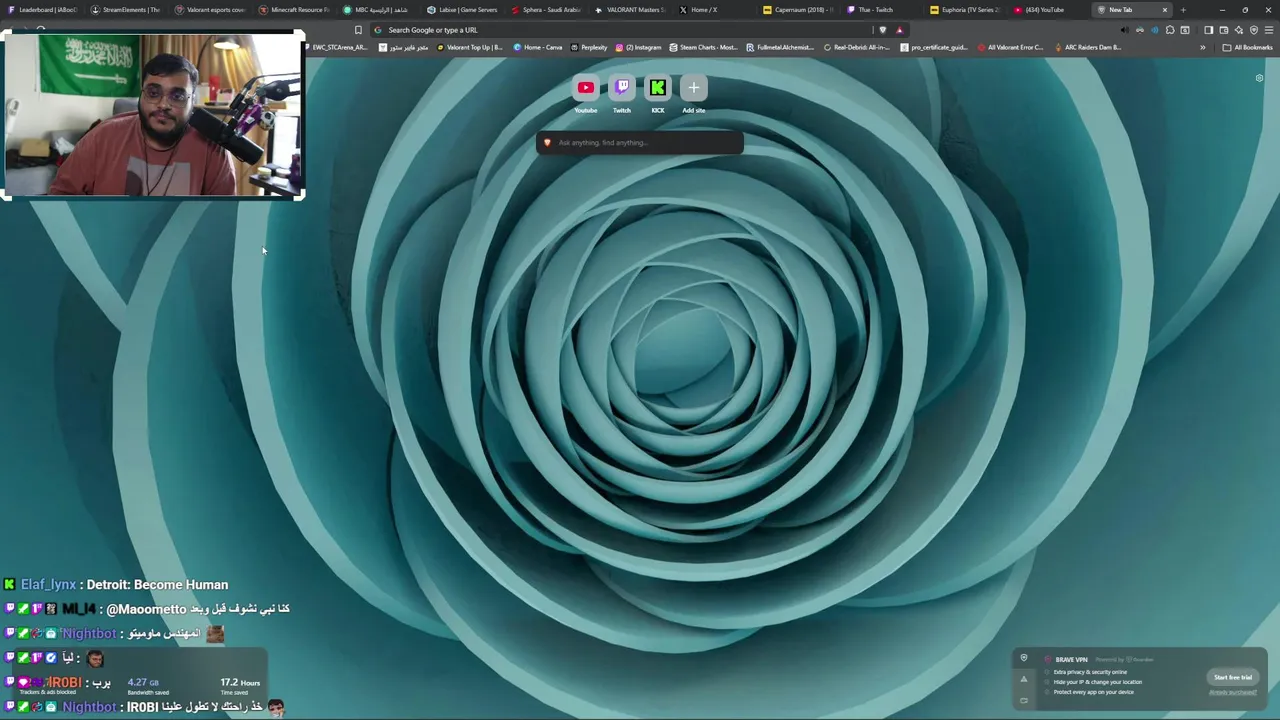Click the tab audio speaker icon in toolbar
Viewport: 1280px width, 720px height.
pos(1124,30)
